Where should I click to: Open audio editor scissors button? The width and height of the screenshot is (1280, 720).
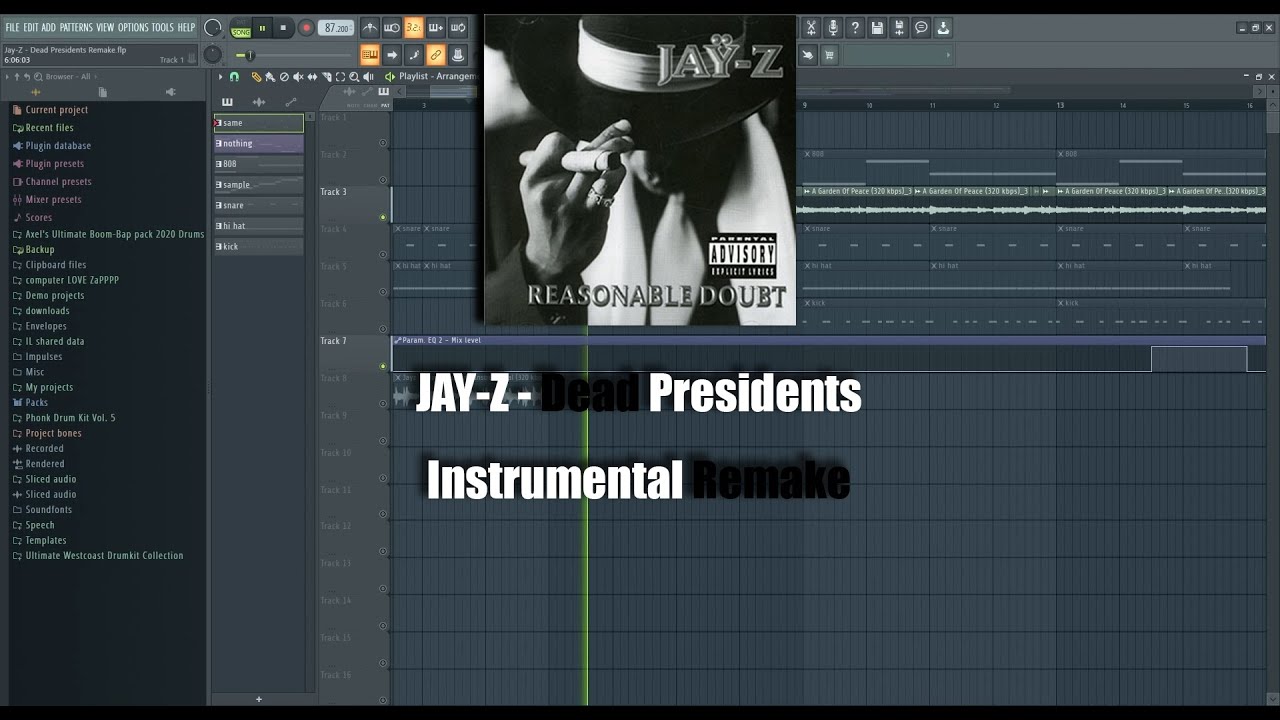click(x=811, y=28)
